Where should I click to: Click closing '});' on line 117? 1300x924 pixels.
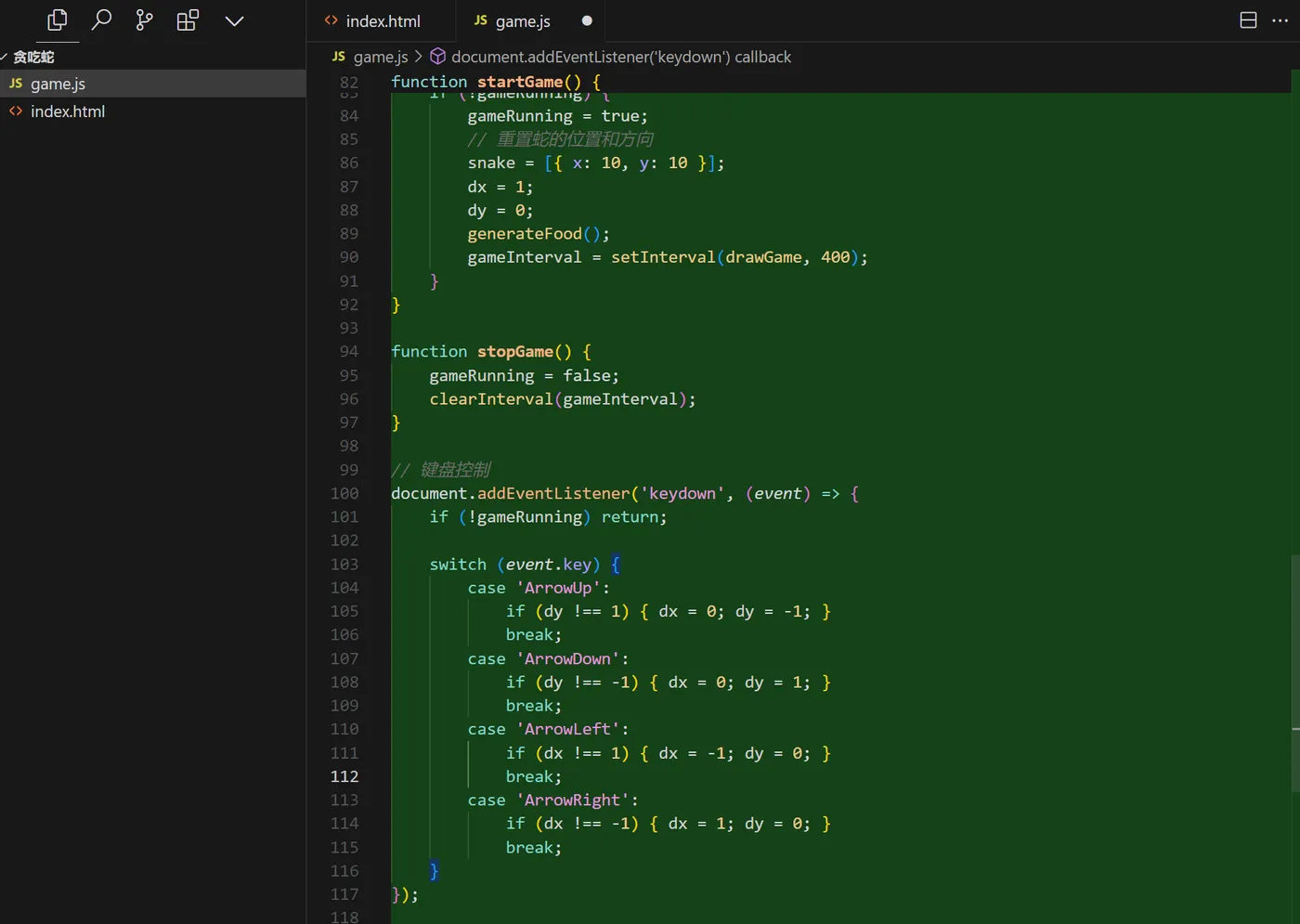coord(405,895)
